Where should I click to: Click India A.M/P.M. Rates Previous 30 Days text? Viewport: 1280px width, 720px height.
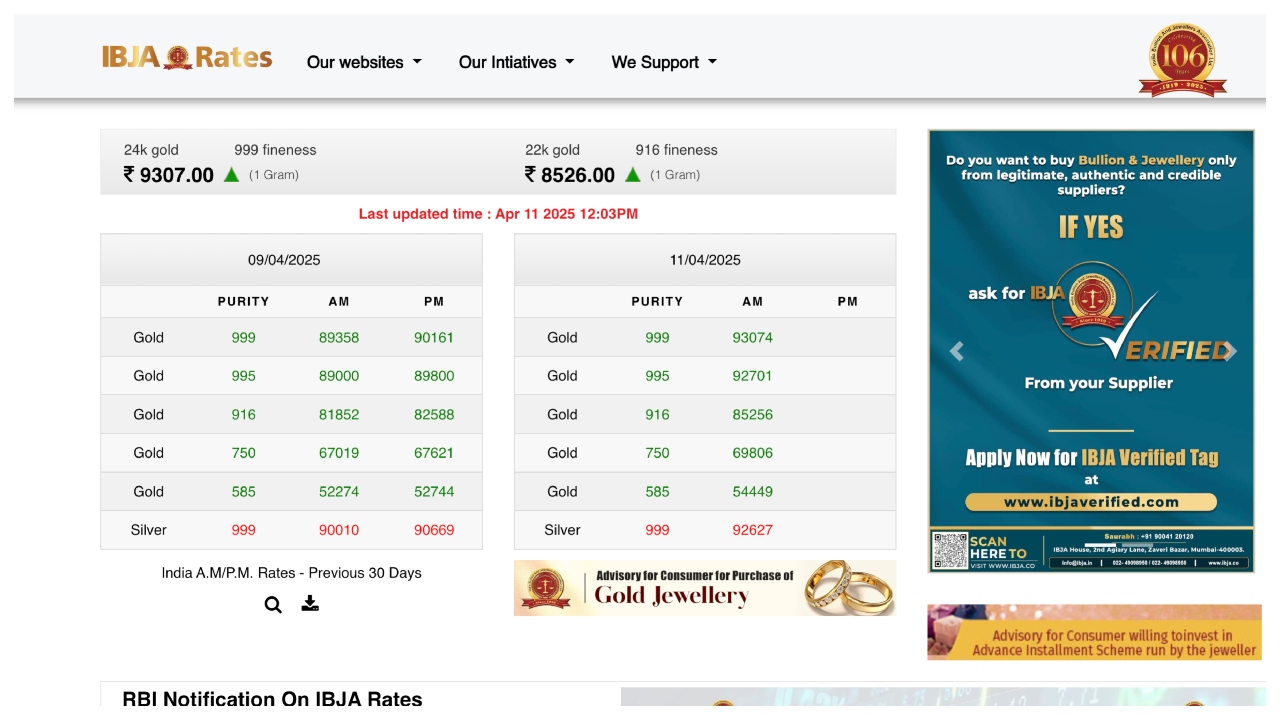tap(291, 573)
